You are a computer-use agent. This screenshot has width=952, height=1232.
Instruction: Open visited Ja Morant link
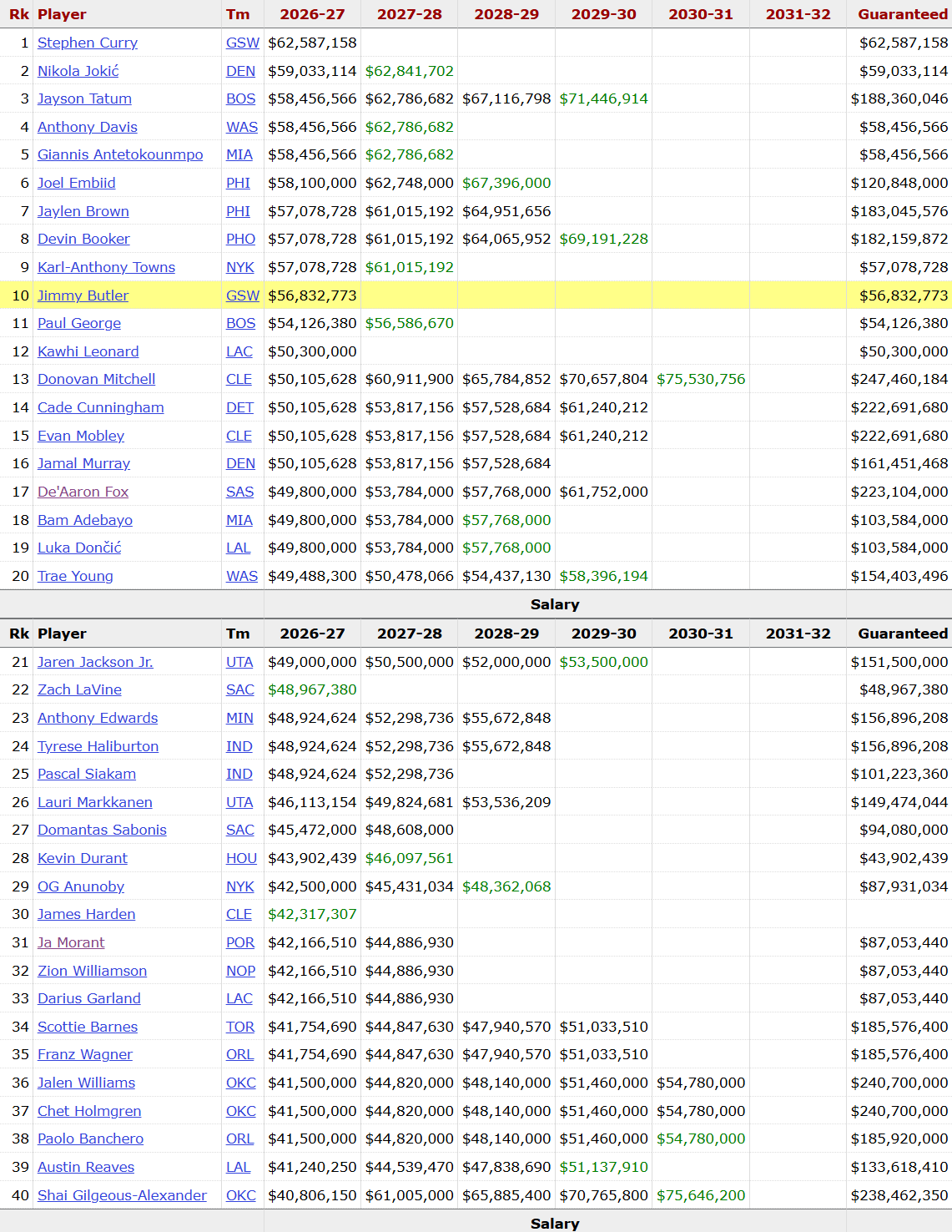pos(71,942)
